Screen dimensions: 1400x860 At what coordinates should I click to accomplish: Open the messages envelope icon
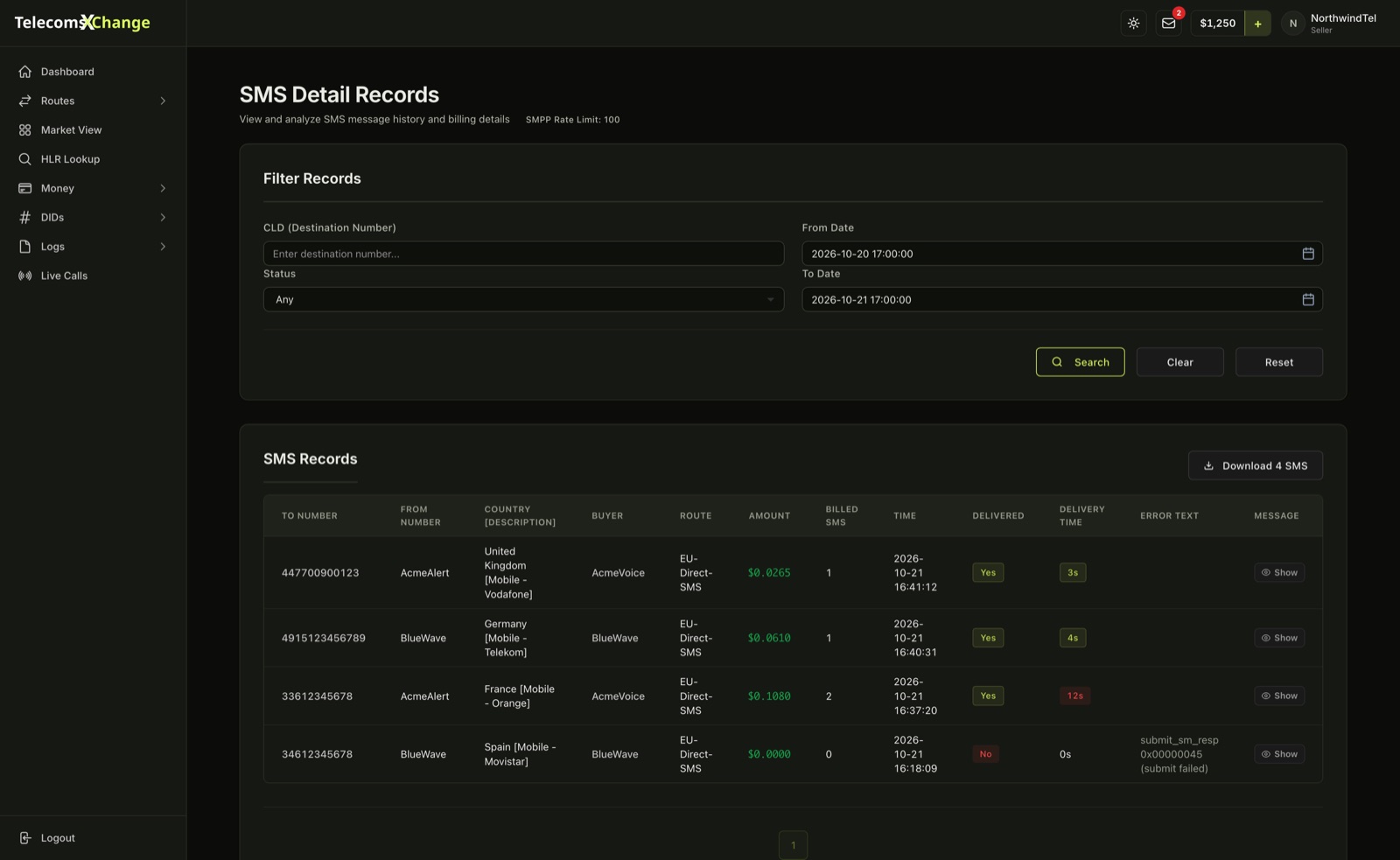point(1168,24)
